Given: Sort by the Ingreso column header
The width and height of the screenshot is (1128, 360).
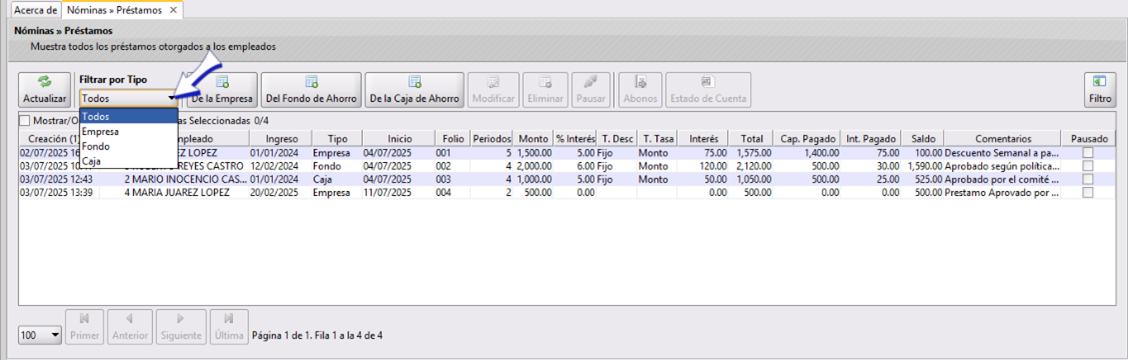Looking at the screenshot, I should tap(281, 138).
